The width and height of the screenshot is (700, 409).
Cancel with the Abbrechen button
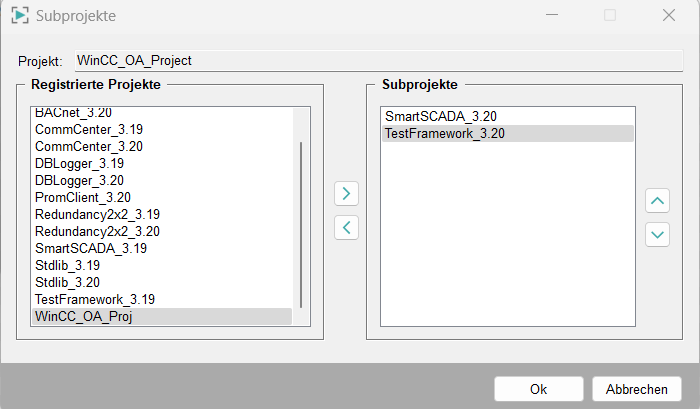click(637, 389)
